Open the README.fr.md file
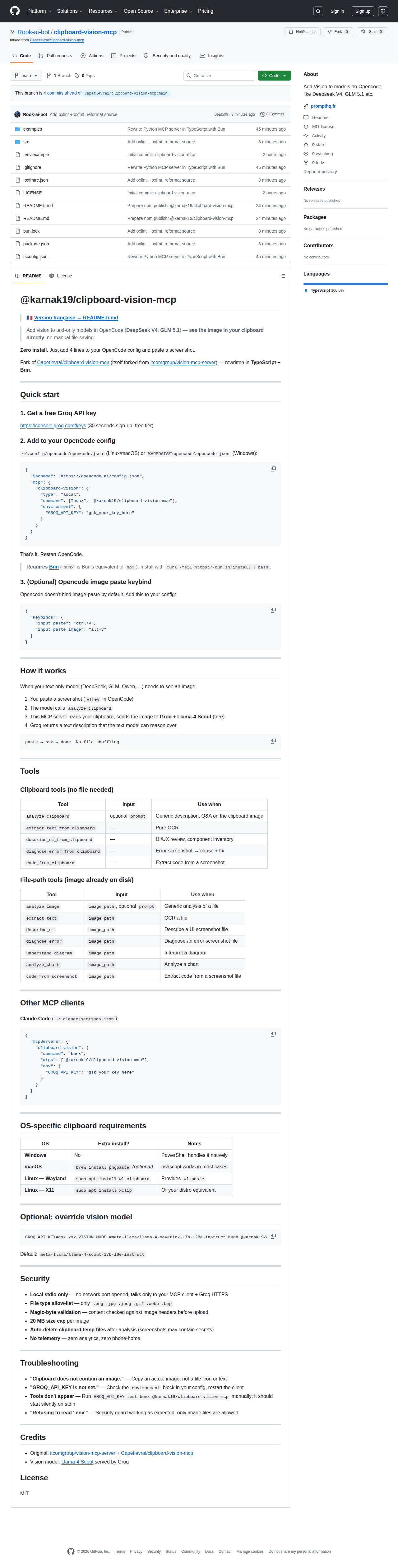 tap(38, 206)
